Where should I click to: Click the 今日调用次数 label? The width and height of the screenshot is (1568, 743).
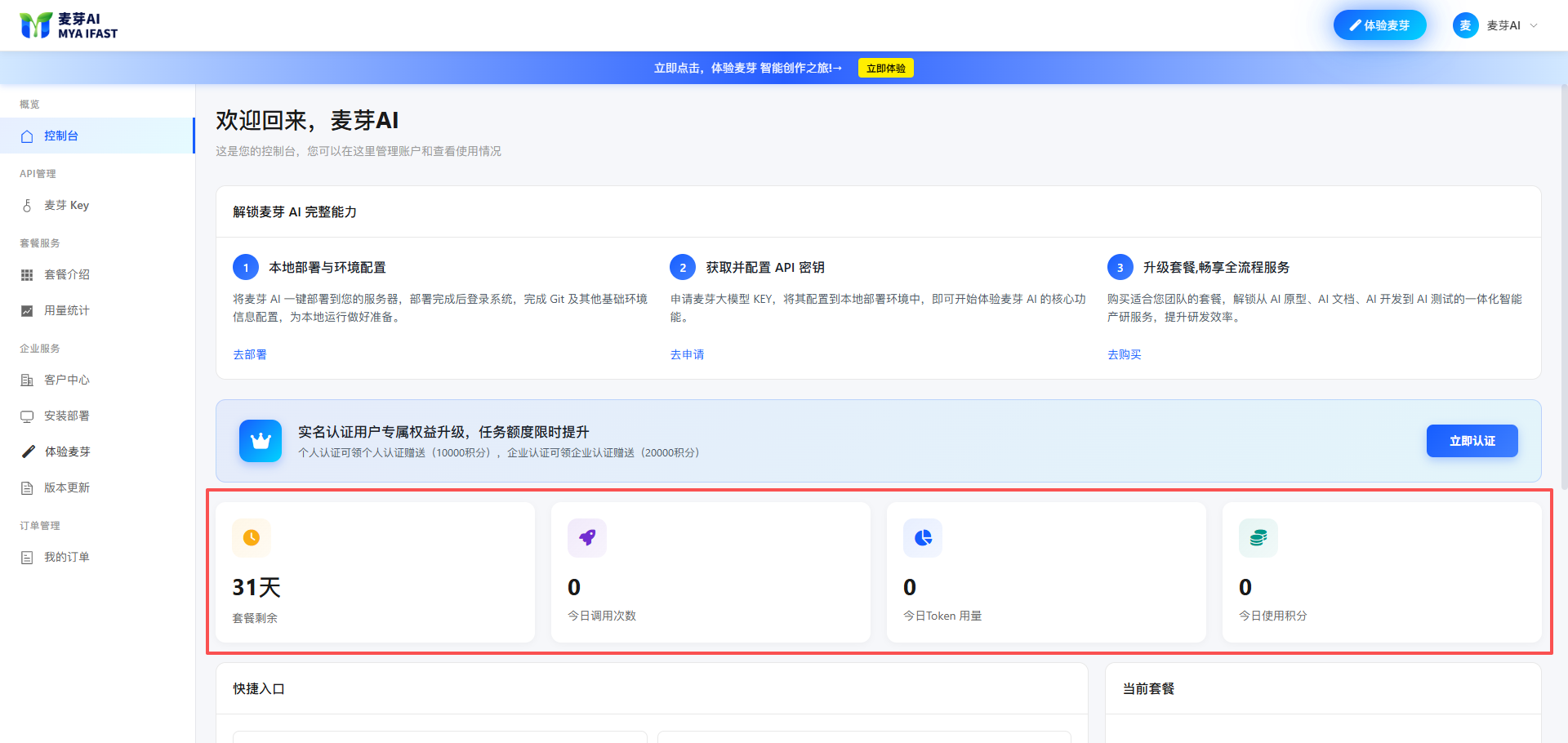602,616
